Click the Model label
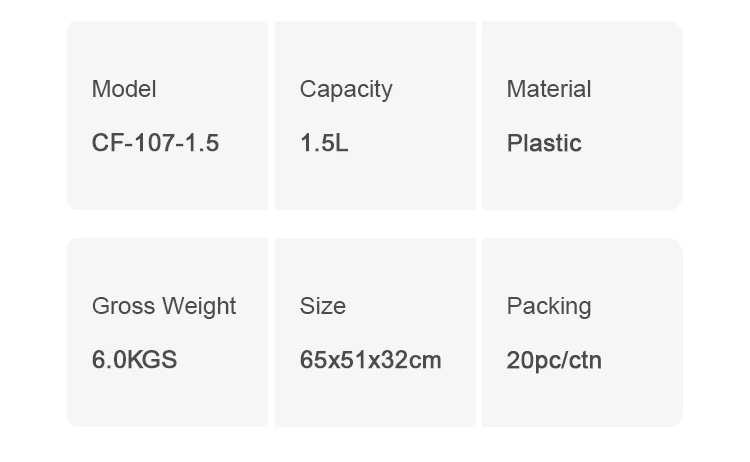 124,89
